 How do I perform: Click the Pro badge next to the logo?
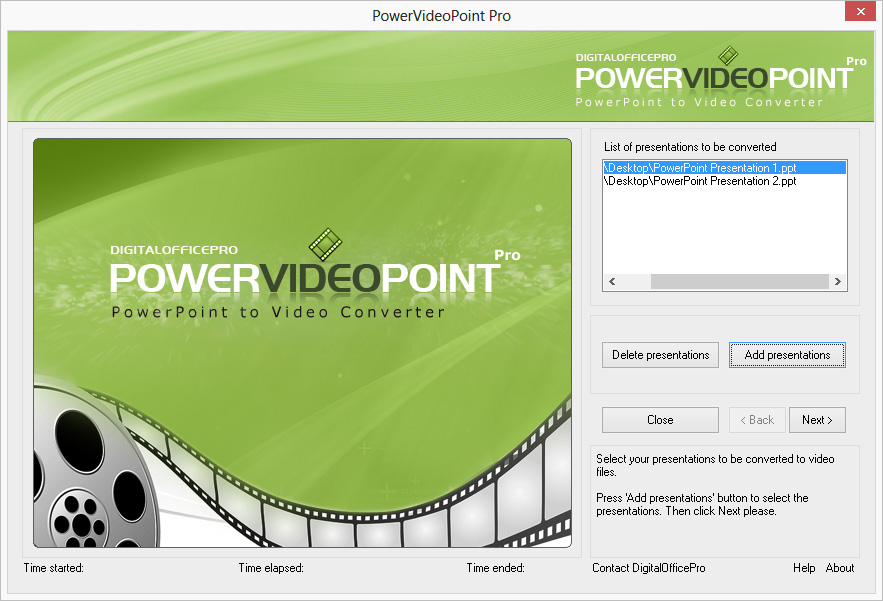click(x=856, y=61)
